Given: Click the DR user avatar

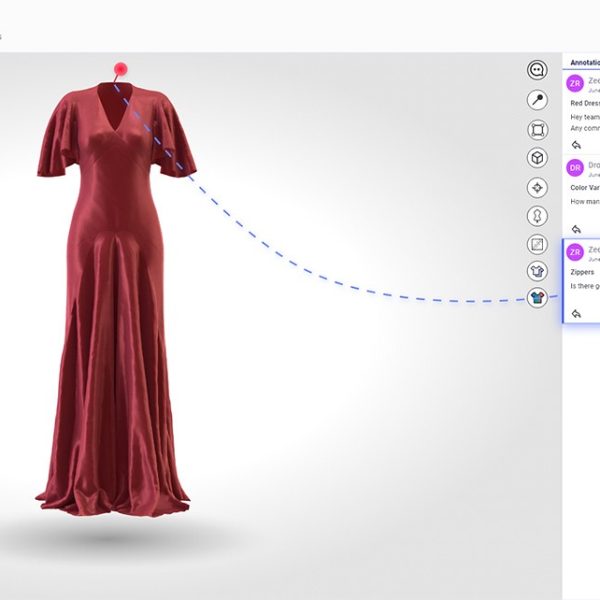Looking at the screenshot, I should 575,167.
